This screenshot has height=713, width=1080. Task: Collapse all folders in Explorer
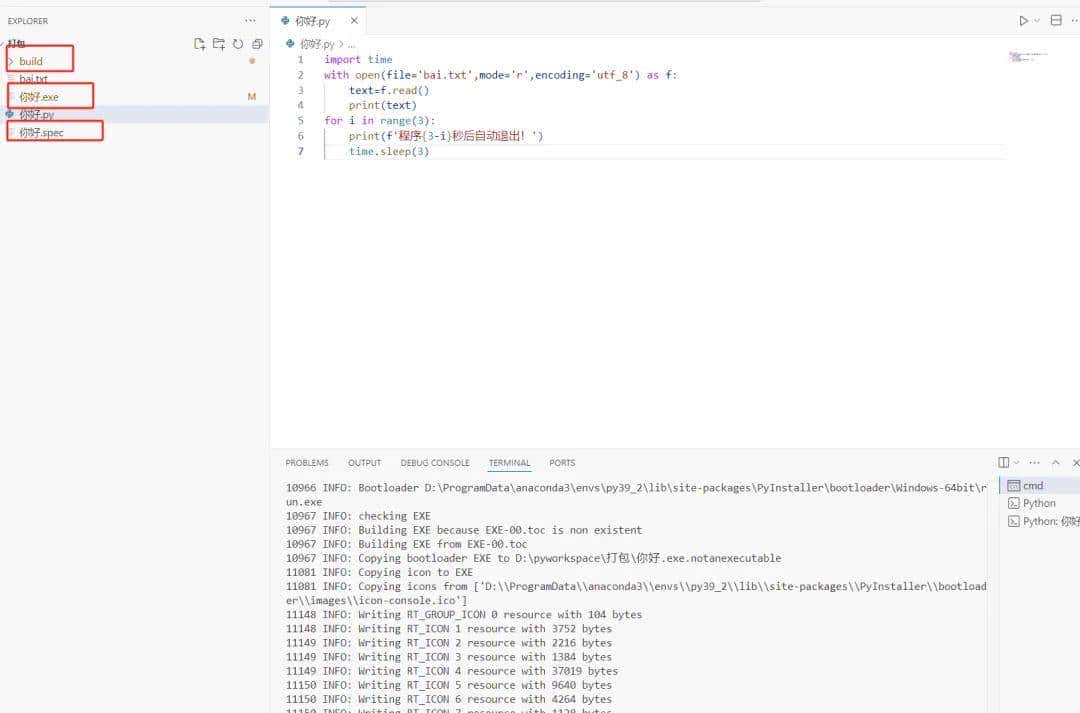(x=258, y=44)
